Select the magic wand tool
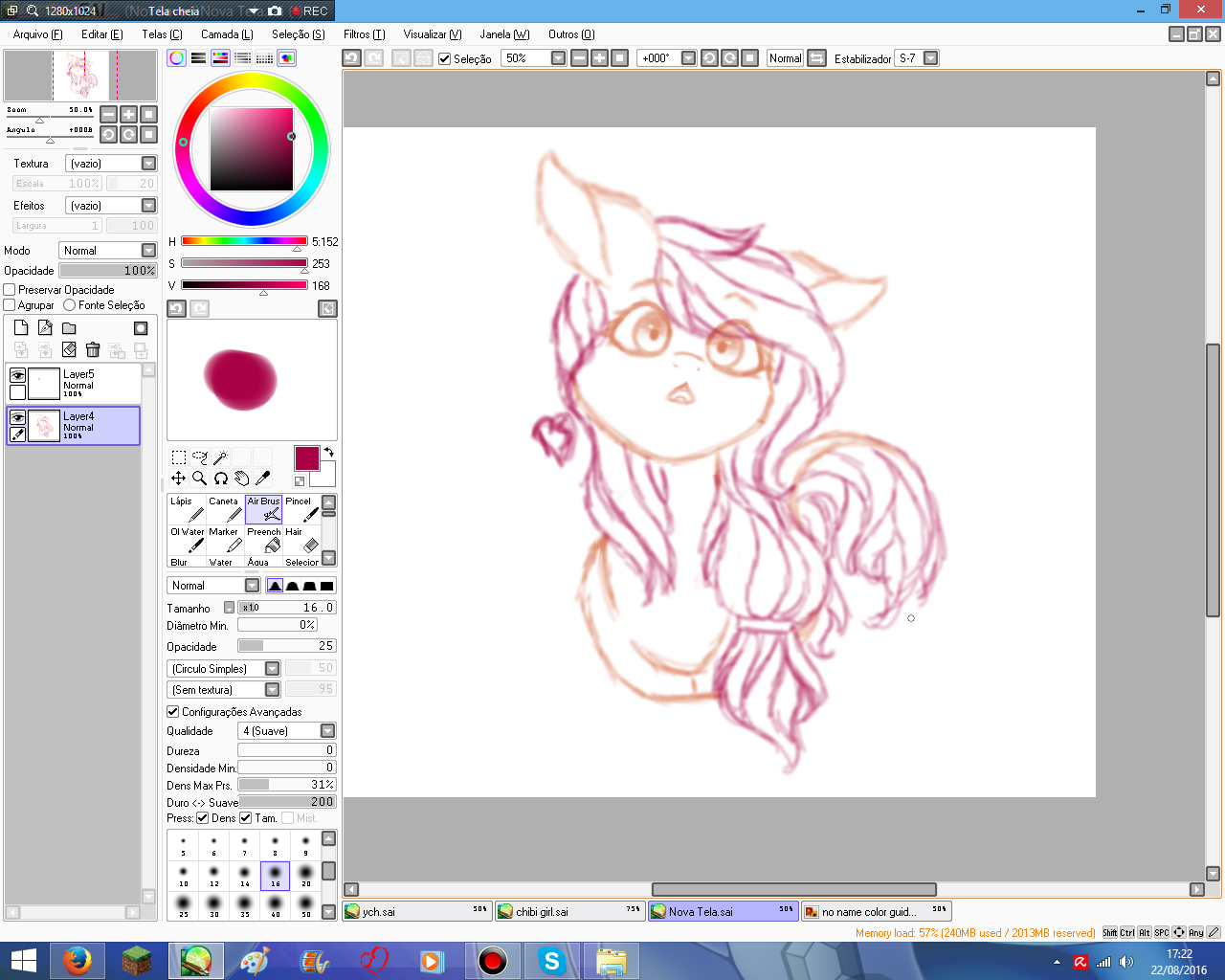Screen dimensions: 1225x980 (x=220, y=457)
